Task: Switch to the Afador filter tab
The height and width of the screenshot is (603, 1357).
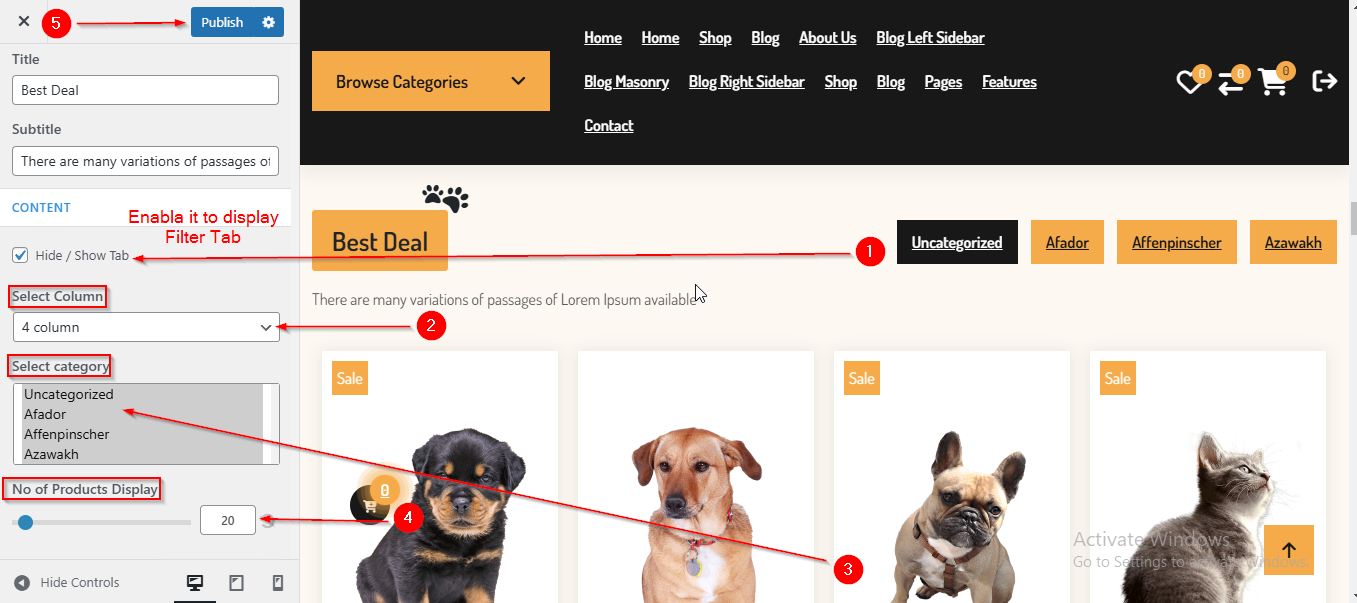Action: (1067, 242)
